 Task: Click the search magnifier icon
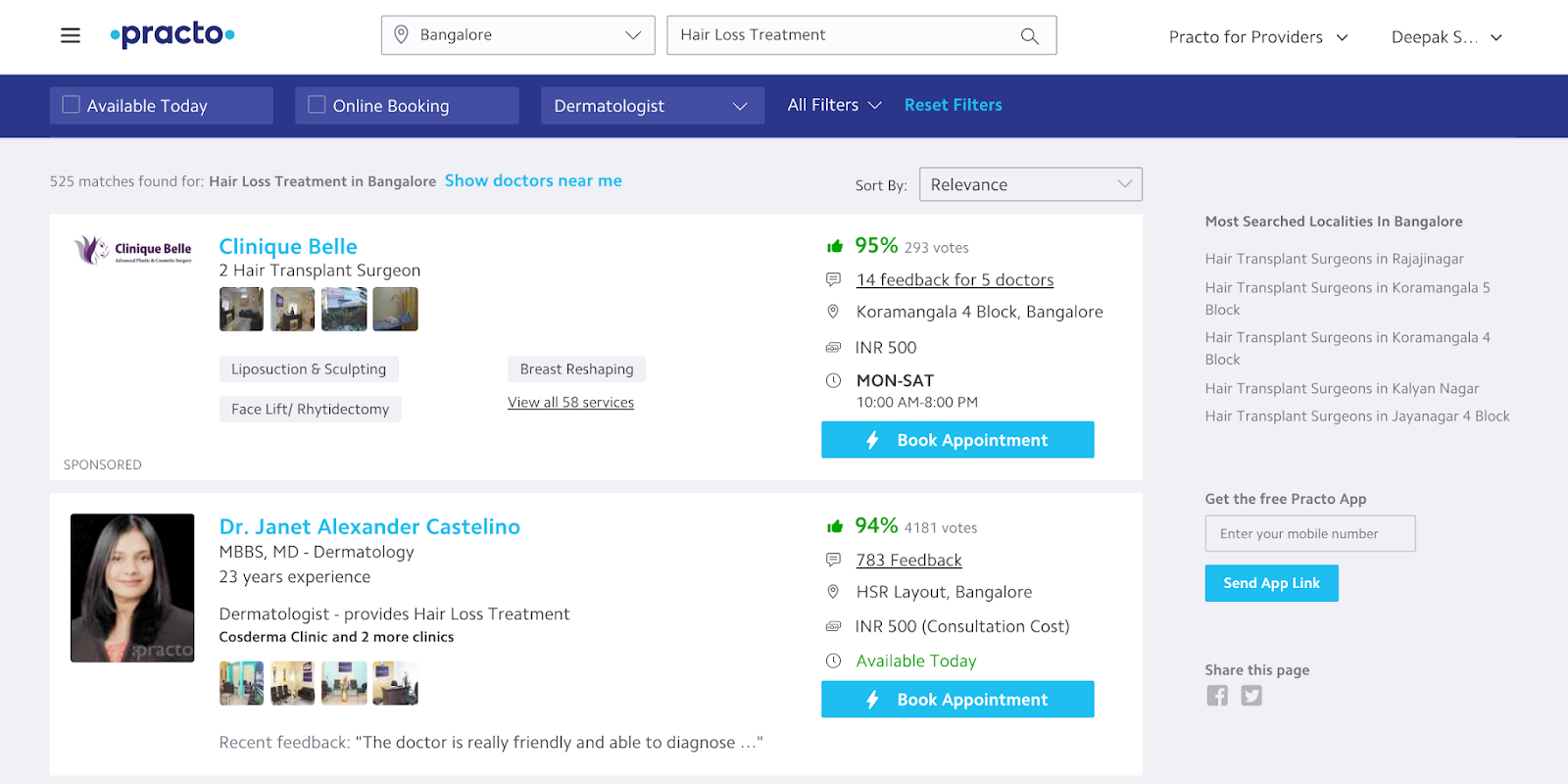pos(1029,36)
